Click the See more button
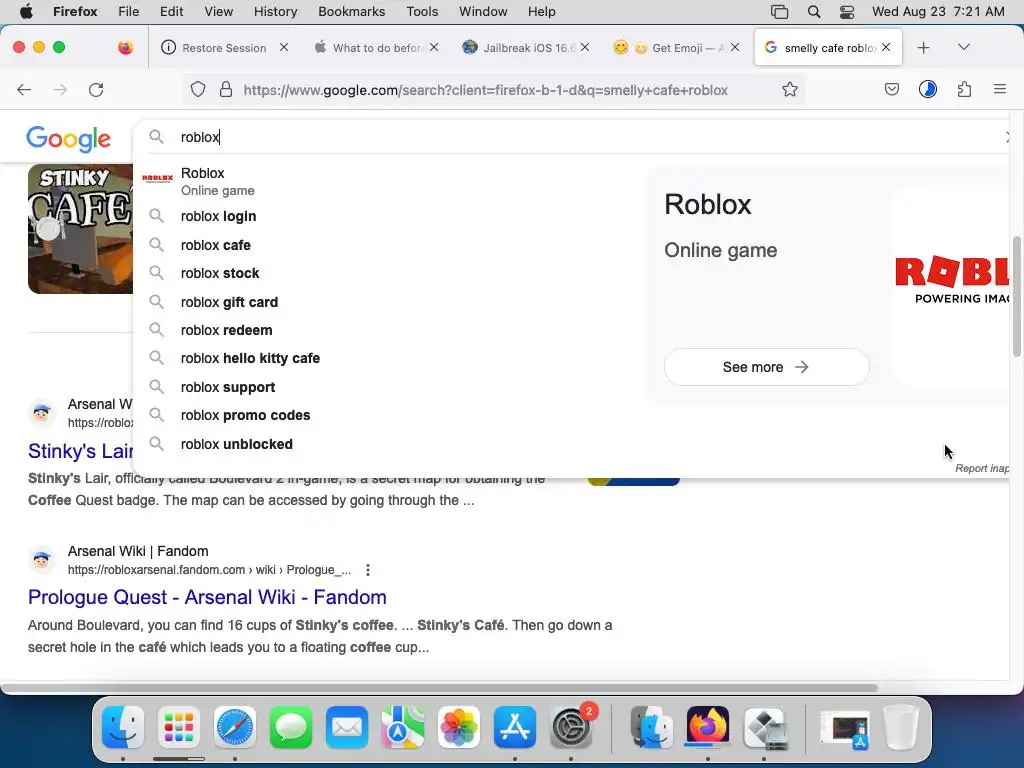This screenshot has height=768, width=1024. pyautogui.click(x=766, y=367)
